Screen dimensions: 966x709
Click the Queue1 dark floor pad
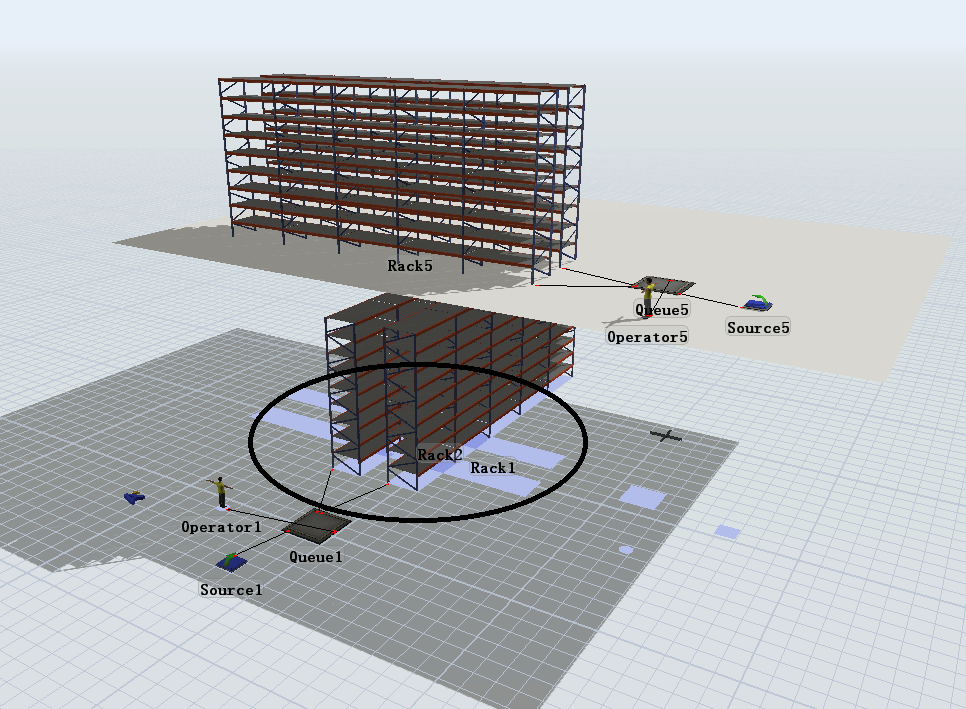pos(317,523)
